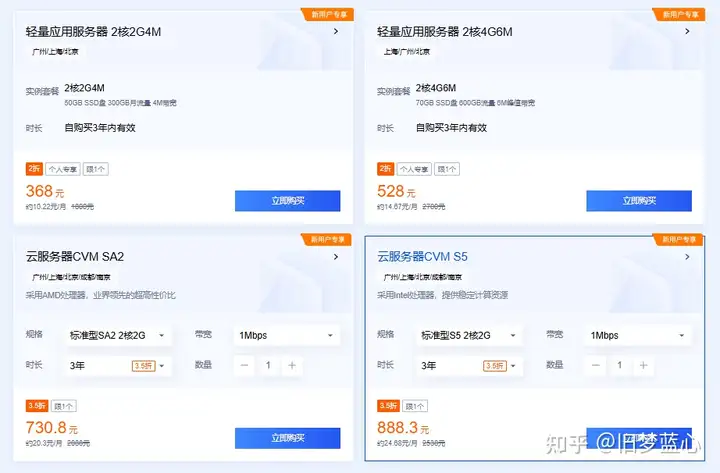Click the 新用户专享 ribbon on the 2核4G6M card

[679, 14]
